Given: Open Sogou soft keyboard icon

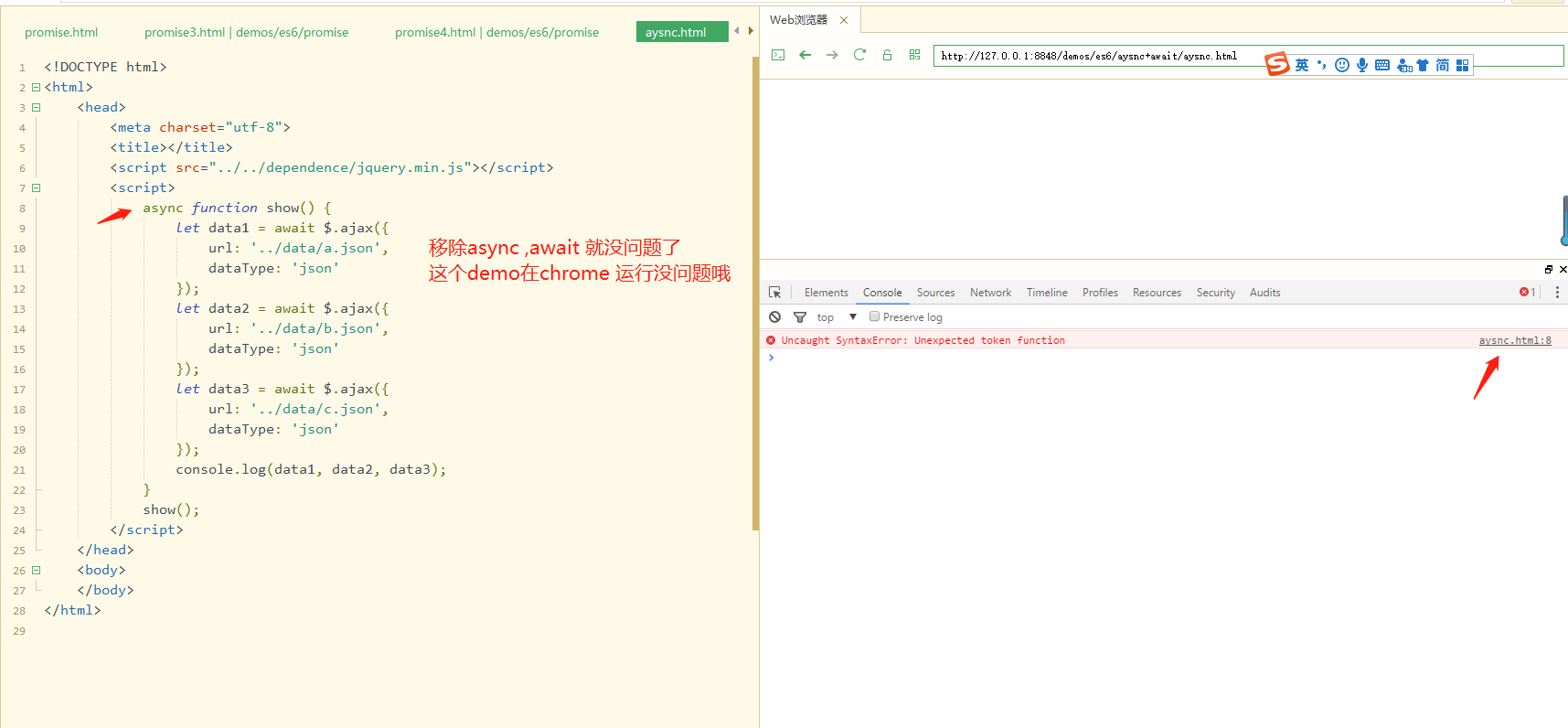Looking at the screenshot, I should point(1382,65).
